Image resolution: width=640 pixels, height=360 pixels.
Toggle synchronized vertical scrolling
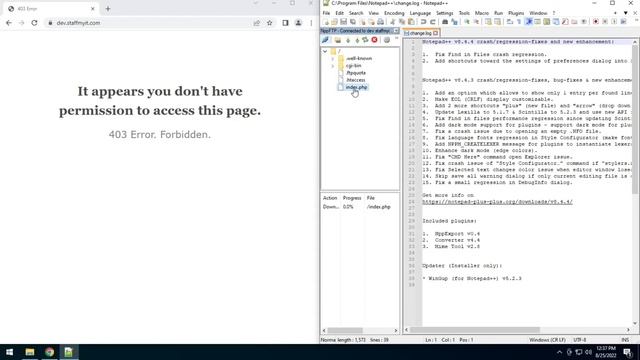[488, 22]
